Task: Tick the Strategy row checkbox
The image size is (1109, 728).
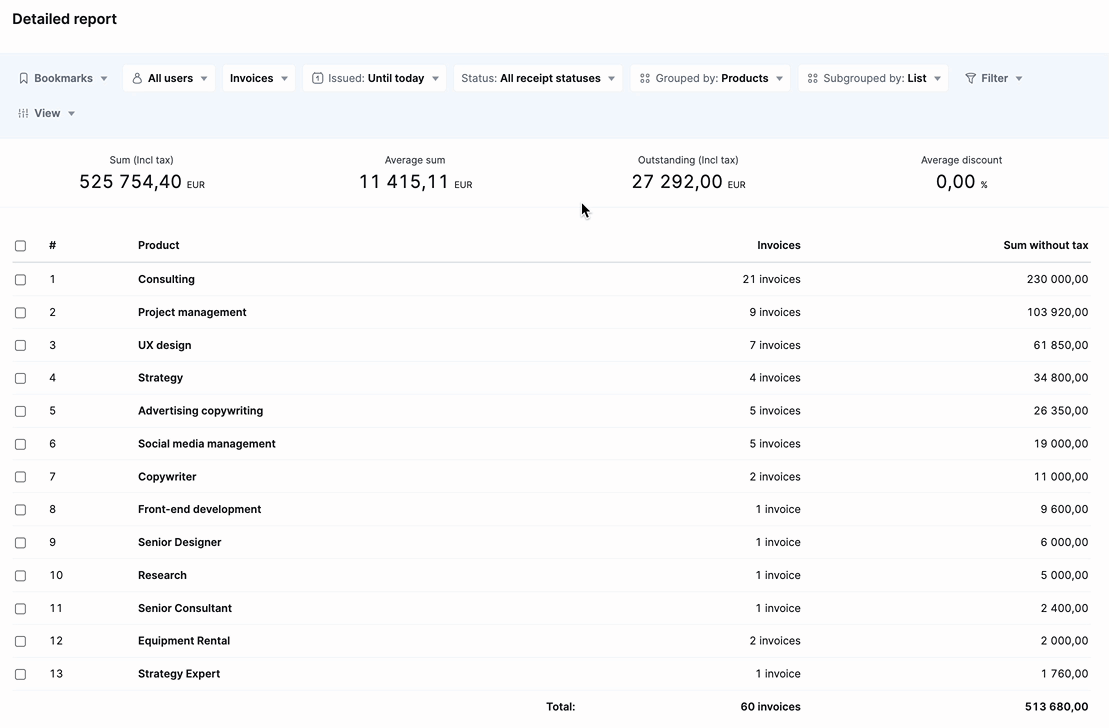Action: pos(21,379)
